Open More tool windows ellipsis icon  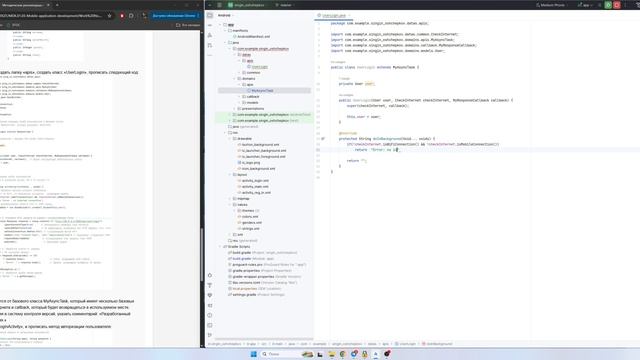tap(210, 55)
